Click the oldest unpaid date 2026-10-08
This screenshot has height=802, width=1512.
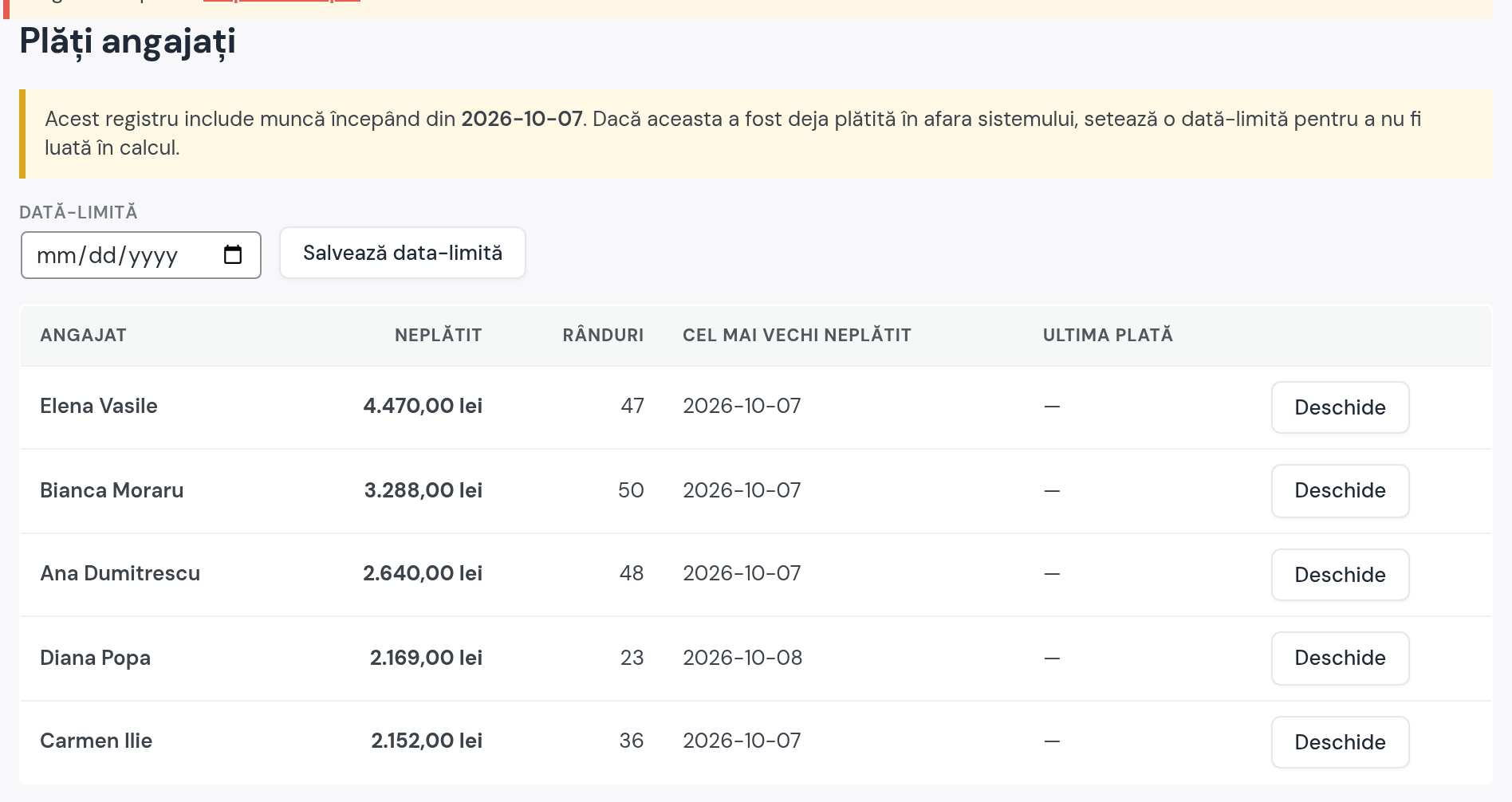click(742, 658)
